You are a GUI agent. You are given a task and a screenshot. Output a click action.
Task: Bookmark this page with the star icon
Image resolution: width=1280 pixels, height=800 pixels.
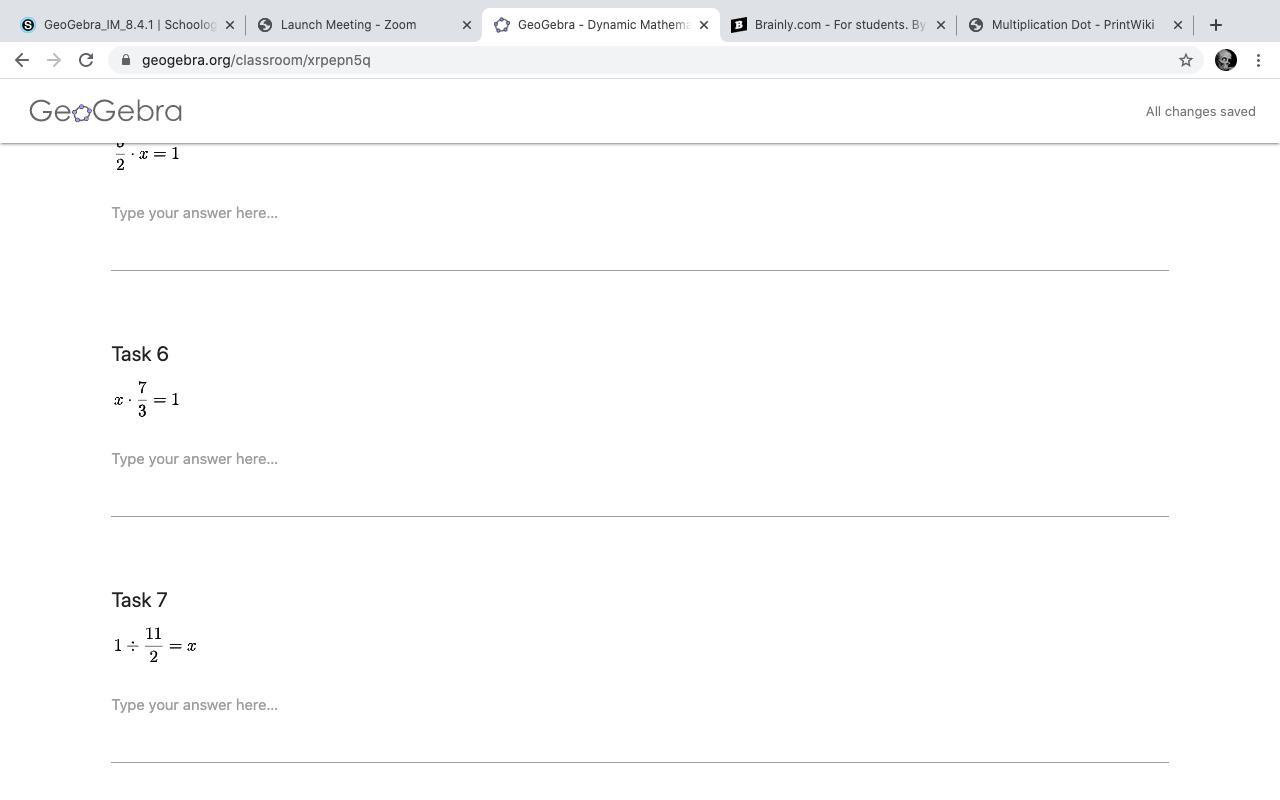coord(1186,60)
